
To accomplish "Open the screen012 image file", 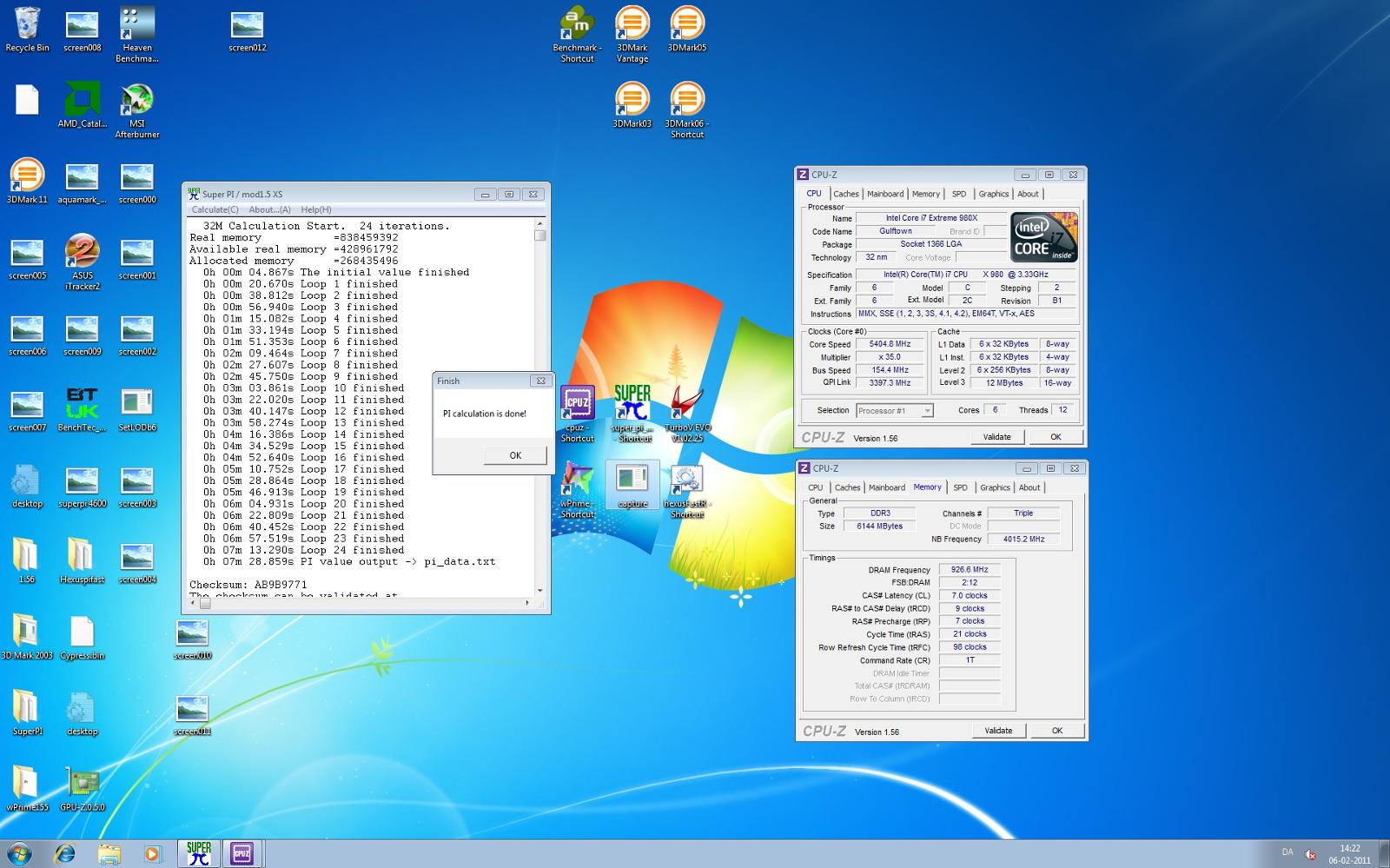I will point(247,30).
